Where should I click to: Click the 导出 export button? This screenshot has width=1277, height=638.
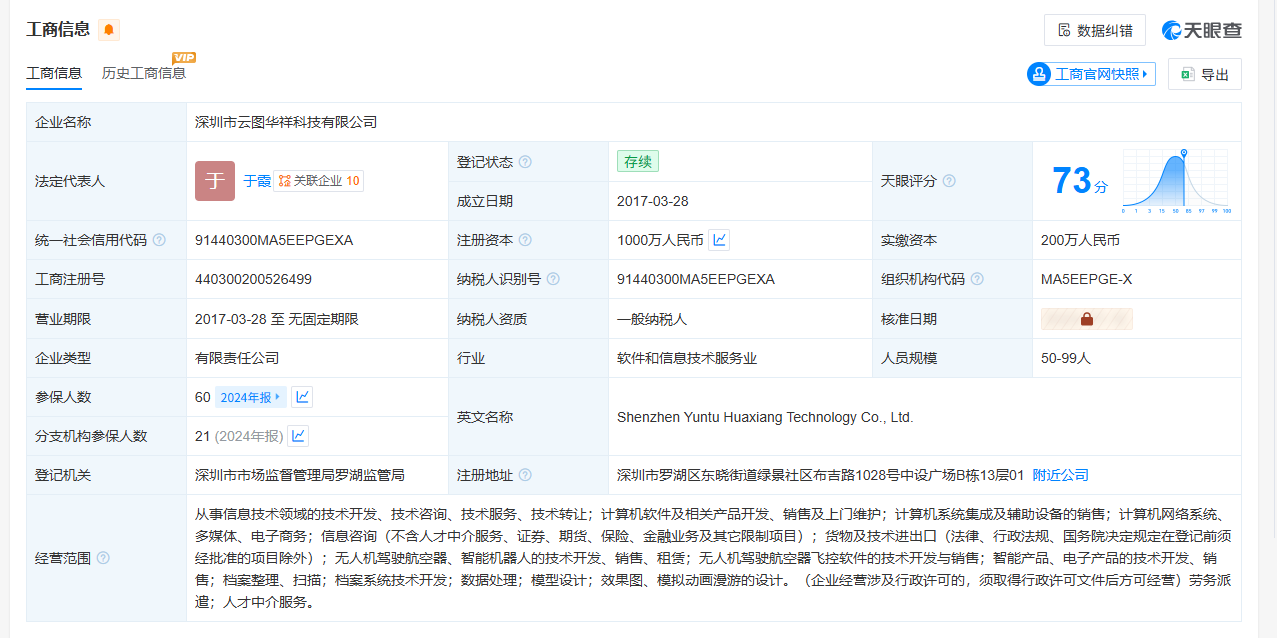click(x=1204, y=74)
